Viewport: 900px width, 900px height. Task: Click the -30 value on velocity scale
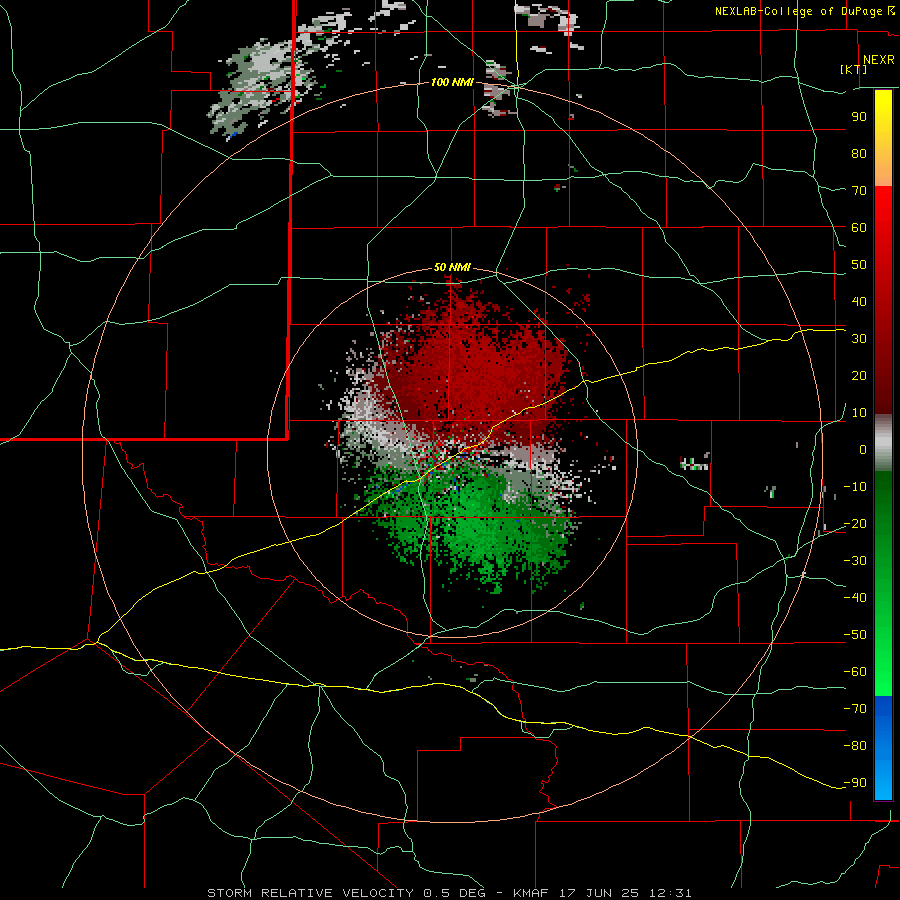click(x=855, y=561)
